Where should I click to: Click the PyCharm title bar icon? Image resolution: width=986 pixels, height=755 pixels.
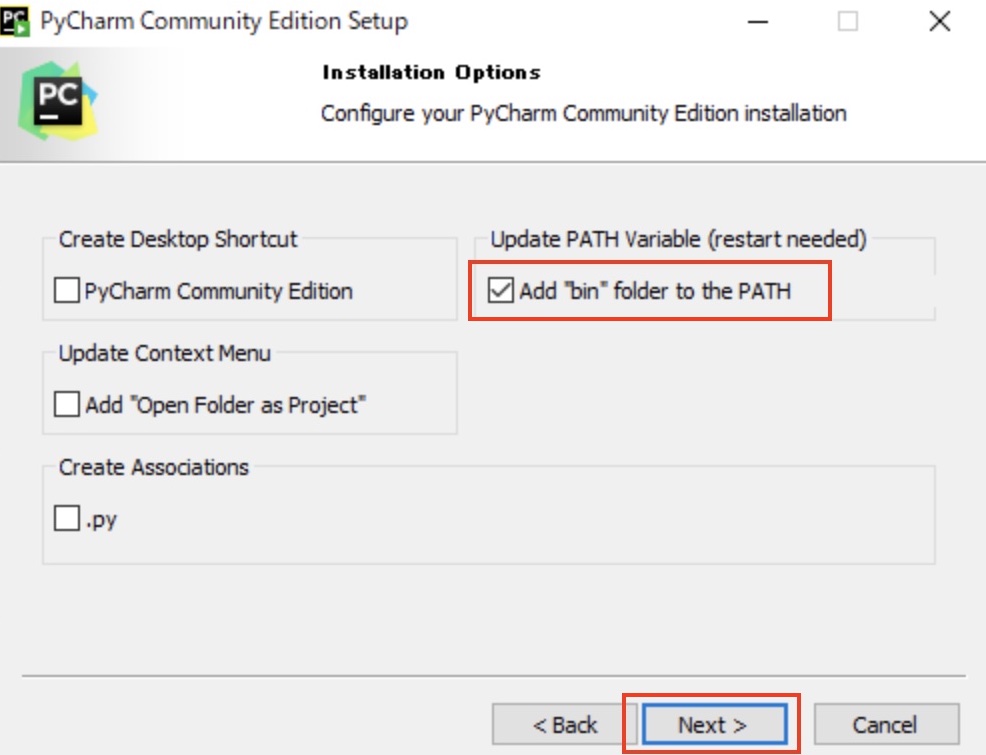pyautogui.click(x=15, y=21)
